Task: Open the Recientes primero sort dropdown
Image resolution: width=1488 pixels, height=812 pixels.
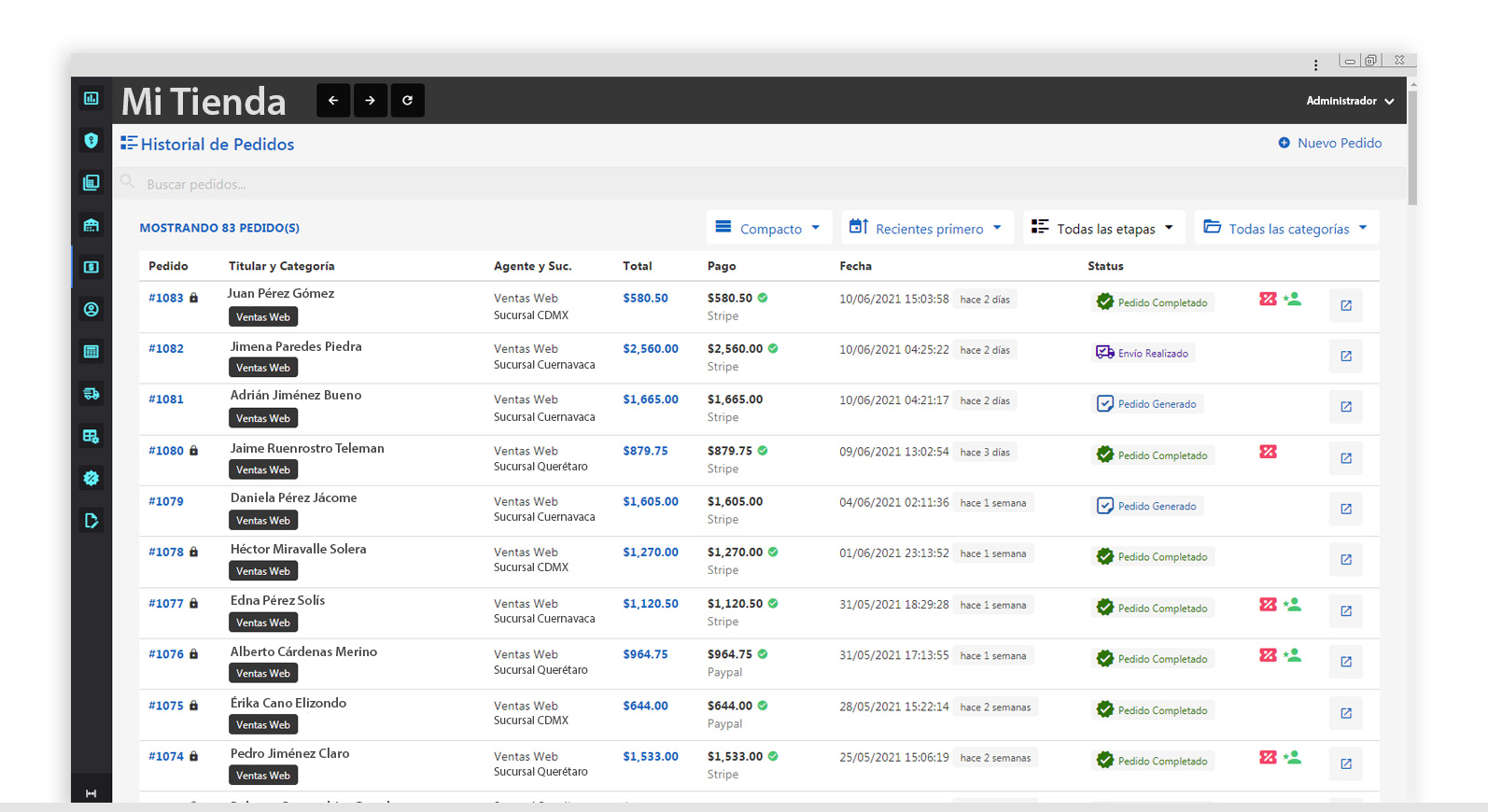Action: [x=927, y=228]
